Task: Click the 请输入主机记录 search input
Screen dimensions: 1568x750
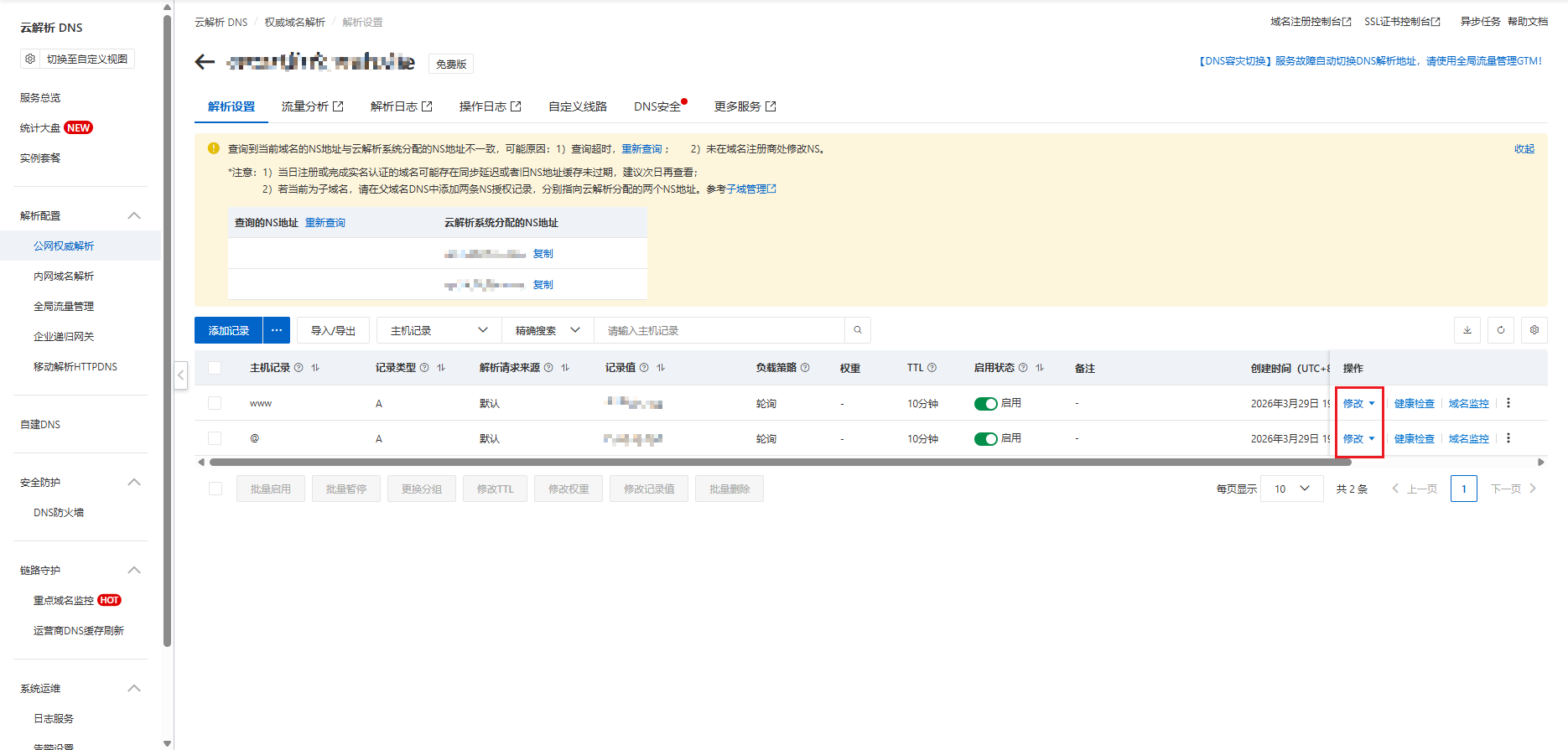Action: tap(719, 330)
